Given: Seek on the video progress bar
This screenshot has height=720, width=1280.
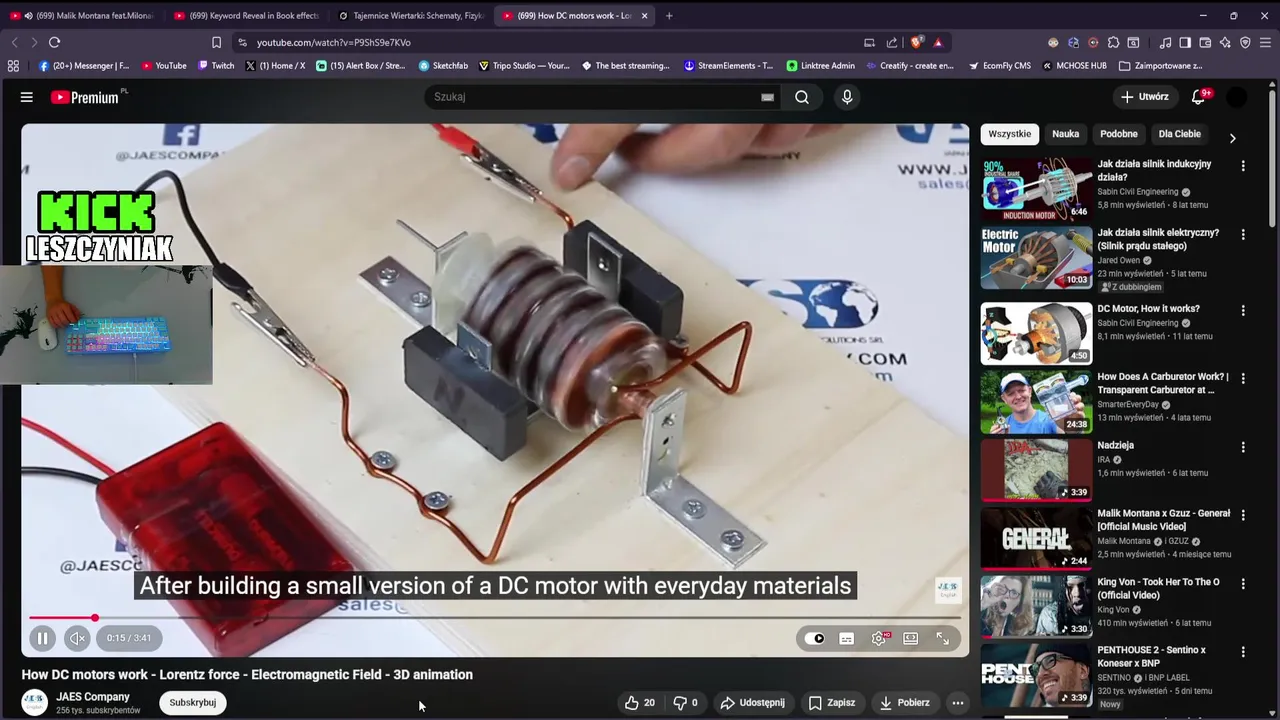Looking at the screenshot, I should point(495,618).
